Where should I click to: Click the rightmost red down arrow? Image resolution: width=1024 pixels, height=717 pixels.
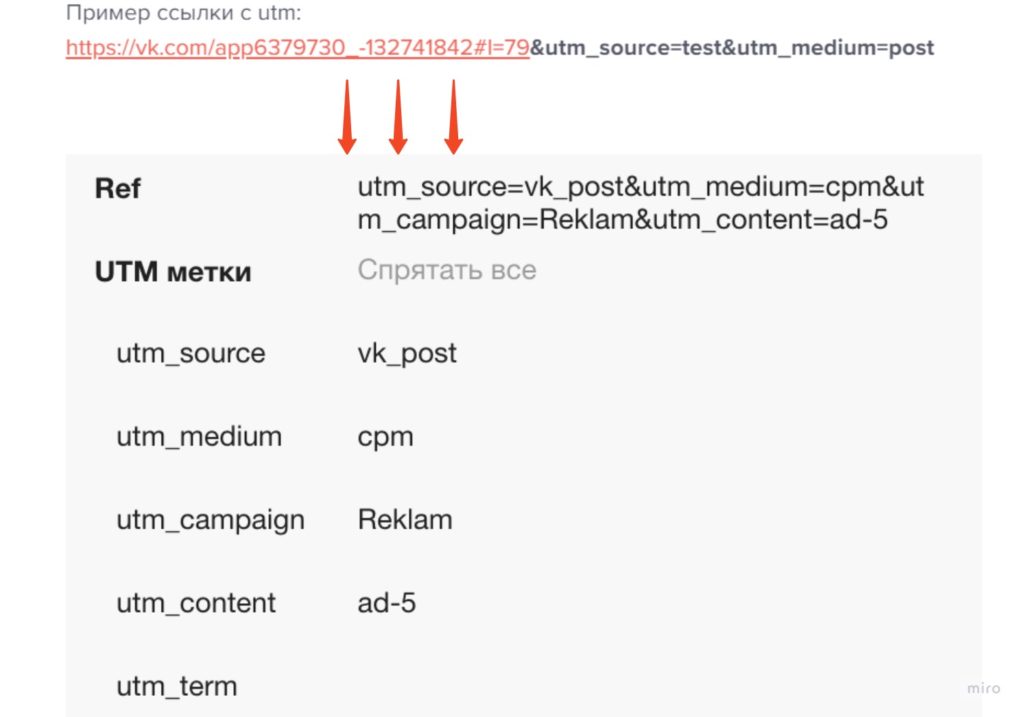[453, 117]
